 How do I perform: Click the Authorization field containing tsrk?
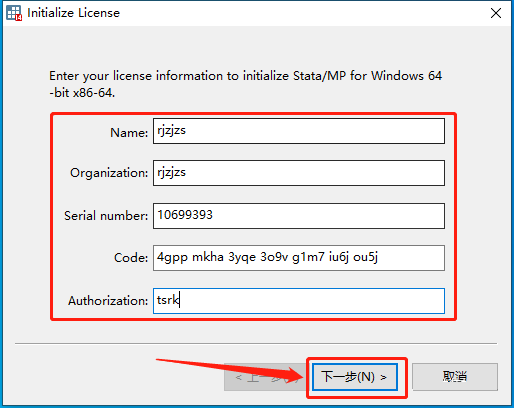299,301
